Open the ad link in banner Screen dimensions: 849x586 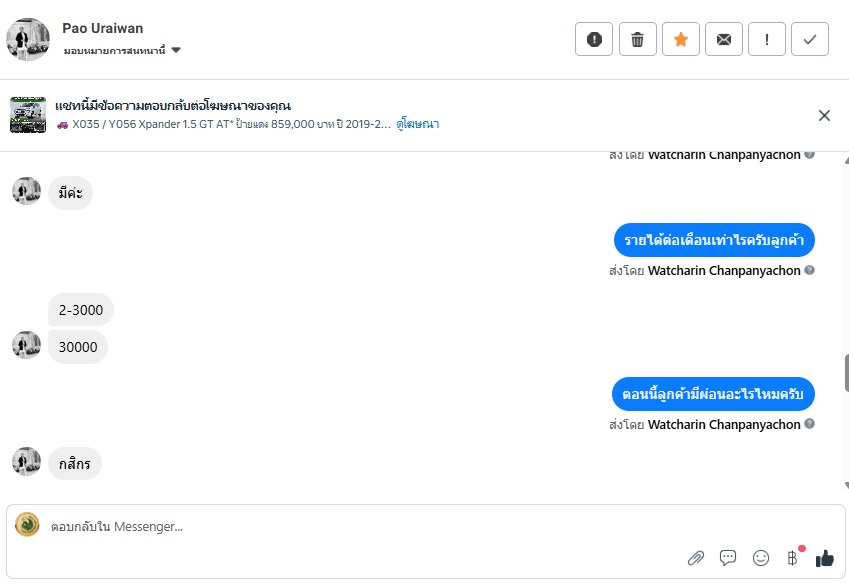(x=418, y=124)
